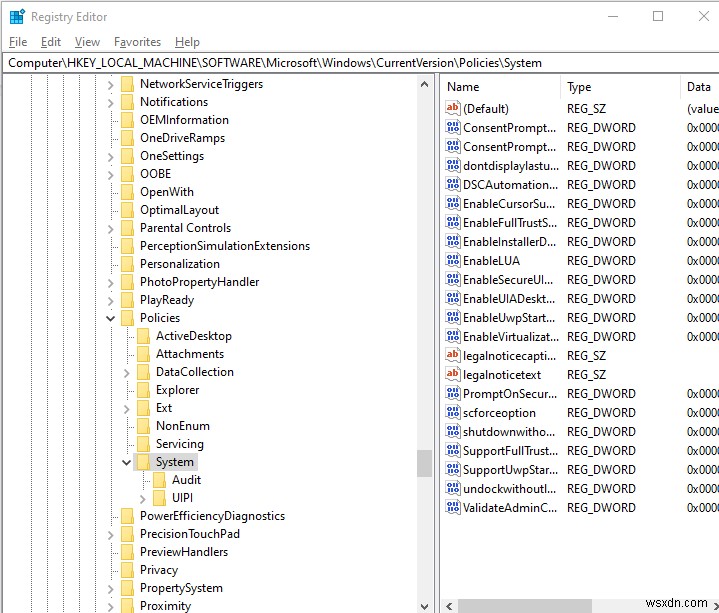
Task: Select the Explorer key under Policies
Action: tap(177, 390)
